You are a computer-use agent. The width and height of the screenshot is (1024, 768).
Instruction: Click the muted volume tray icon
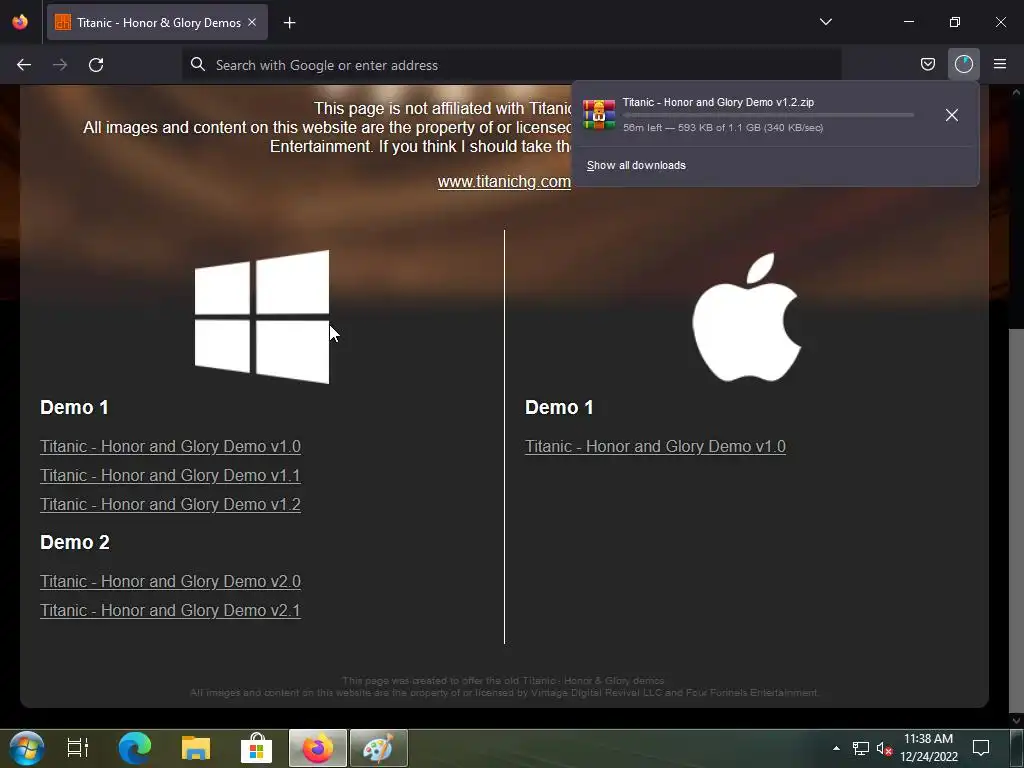tap(884, 748)
